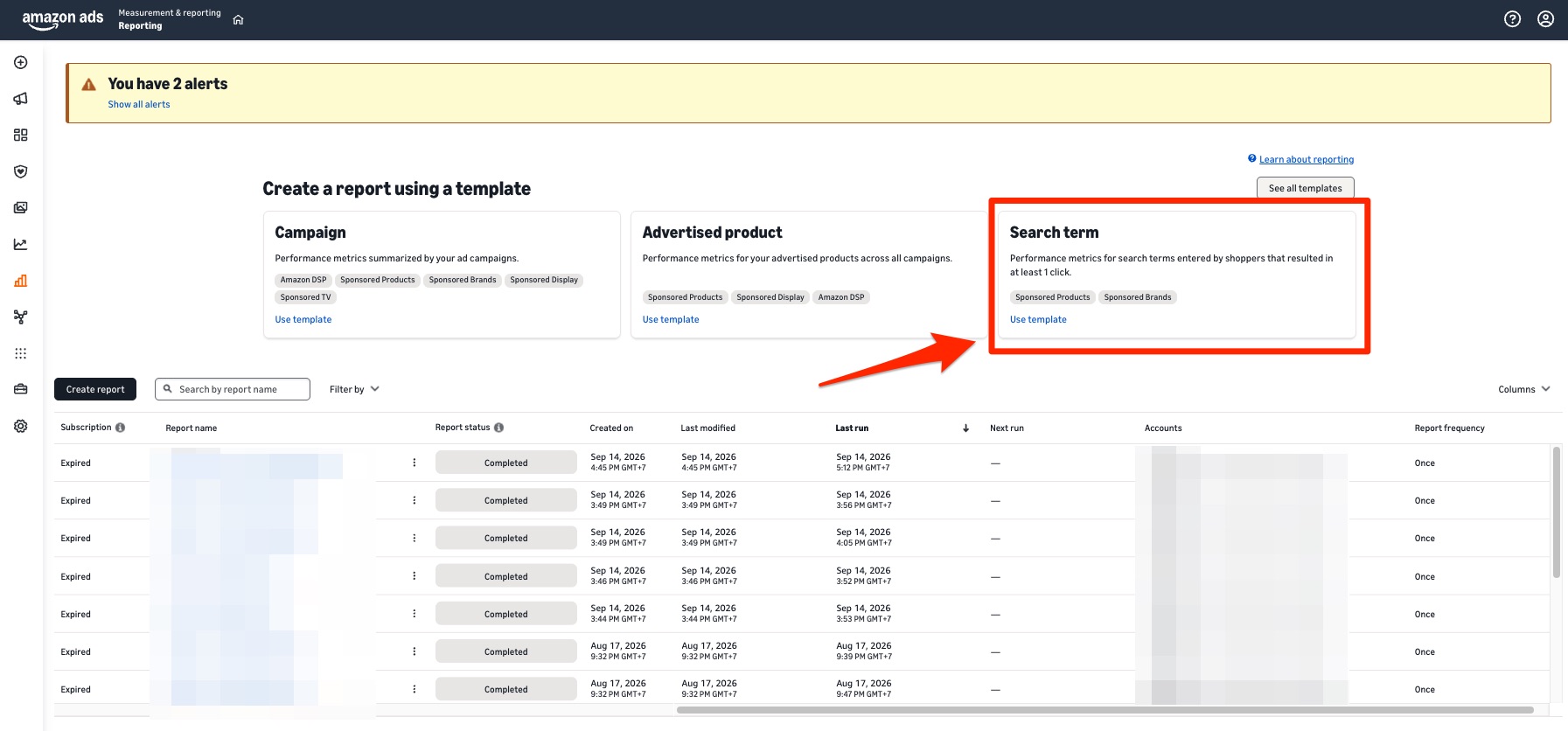Use template for Search term report
The image size is (1568, 731).
(x=1038, y=319)
